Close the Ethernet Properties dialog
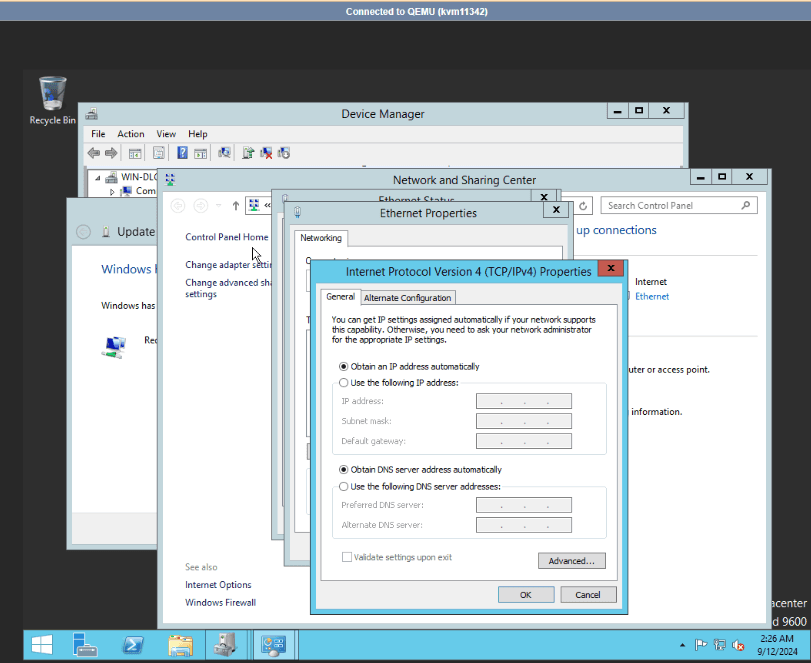Viewport: 811px width, 663px height. [557, 210]
